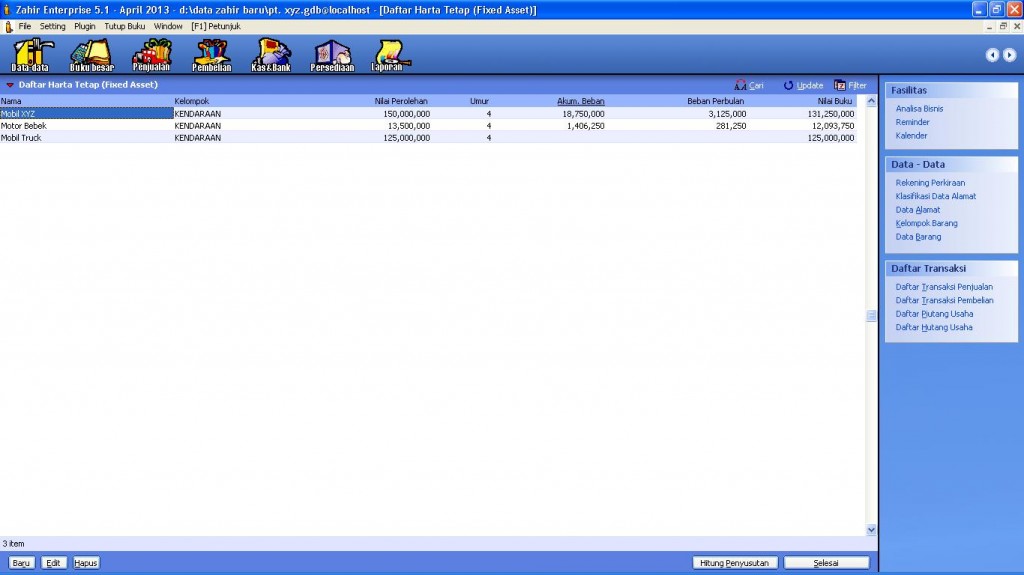The image size is (1024, 575).
Task: Click the Baru button
Action: 21,563
